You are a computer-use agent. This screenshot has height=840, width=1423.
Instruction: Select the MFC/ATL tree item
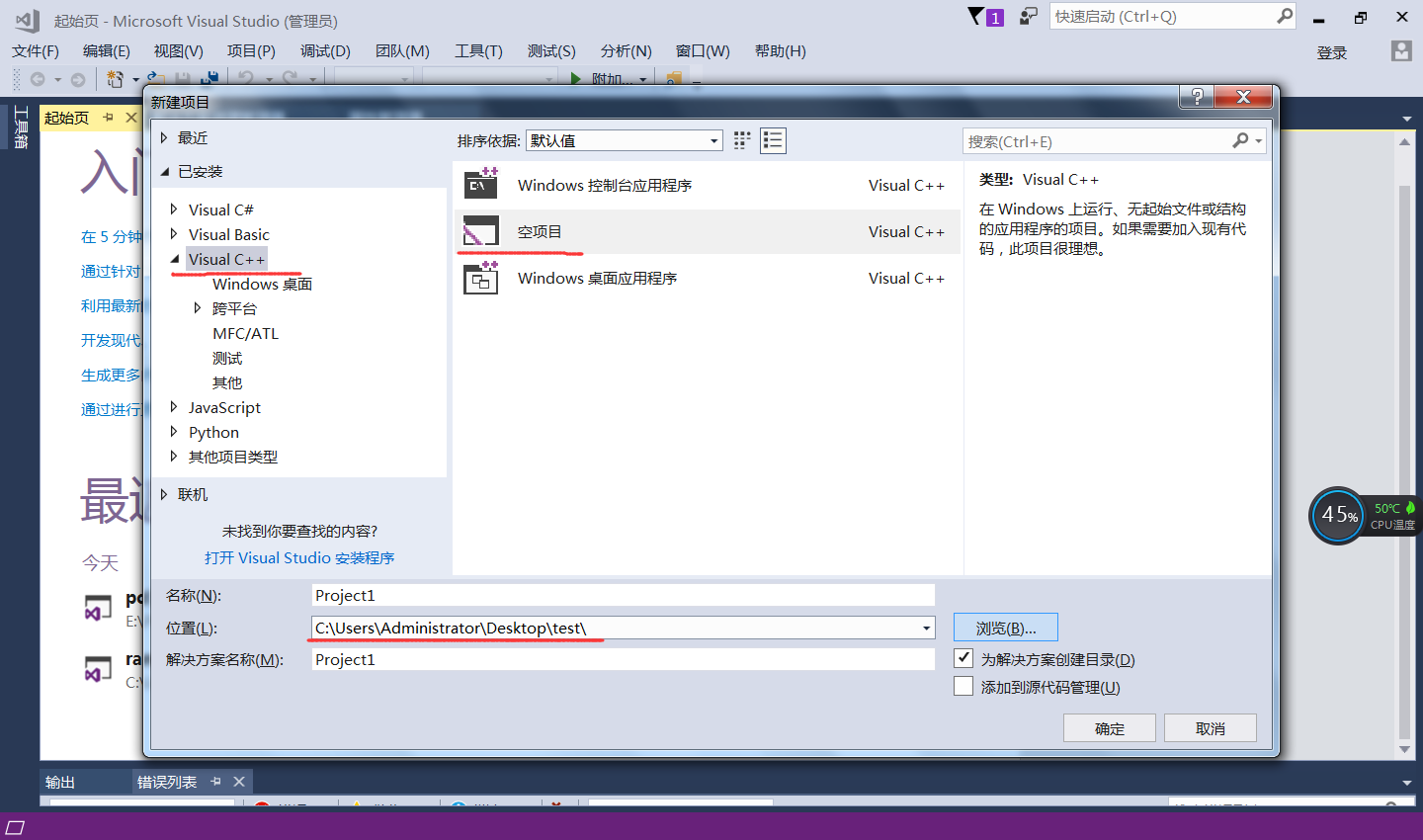246,333
